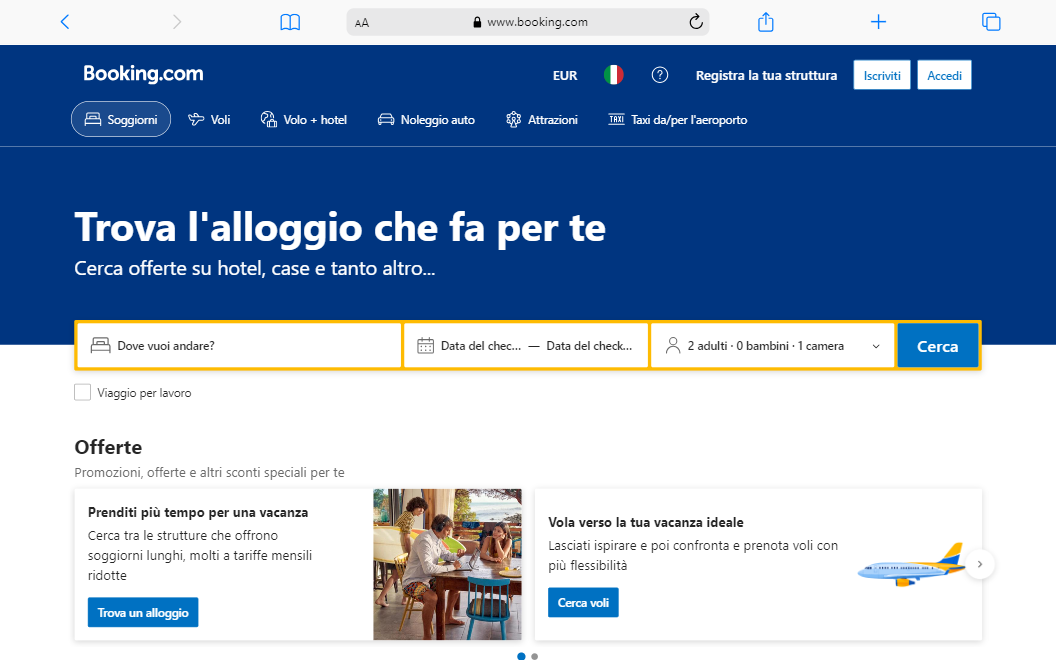
Task: Click the Cerca search button
Action: point(937,345)
